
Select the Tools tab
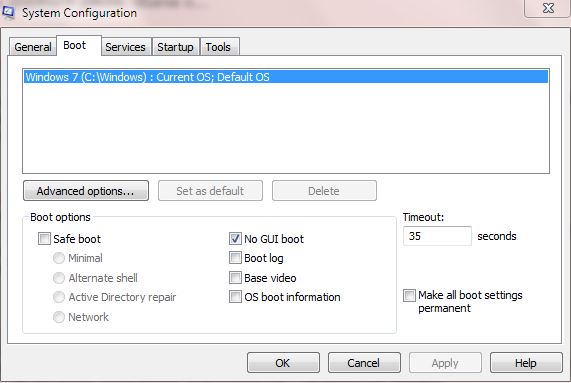(218, 47)
